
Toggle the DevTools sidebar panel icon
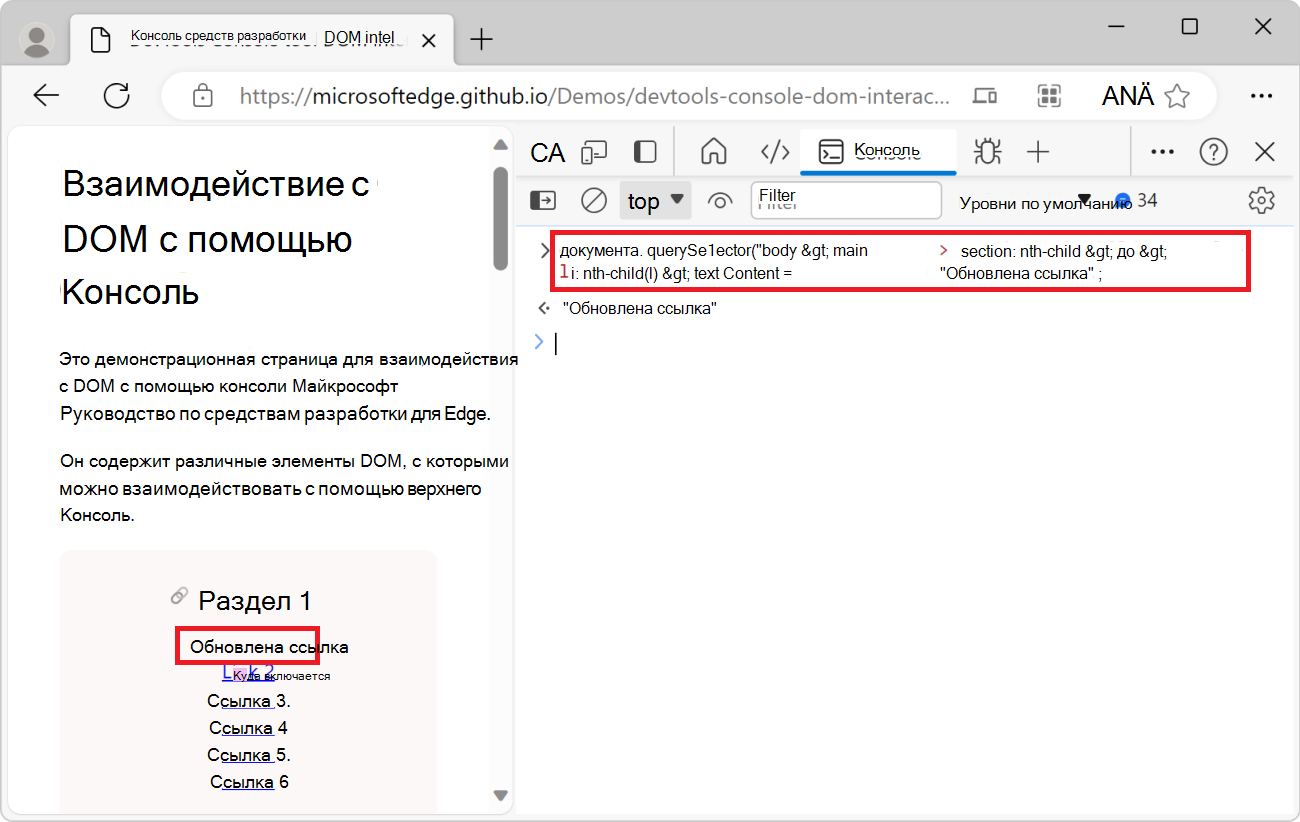click(644, 152)
